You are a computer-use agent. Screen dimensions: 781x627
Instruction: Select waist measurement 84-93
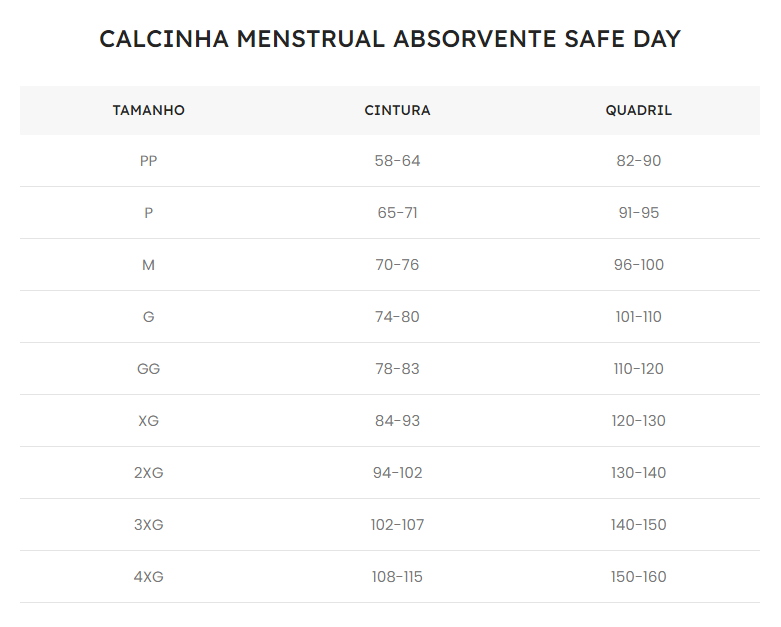coord(397,421)
